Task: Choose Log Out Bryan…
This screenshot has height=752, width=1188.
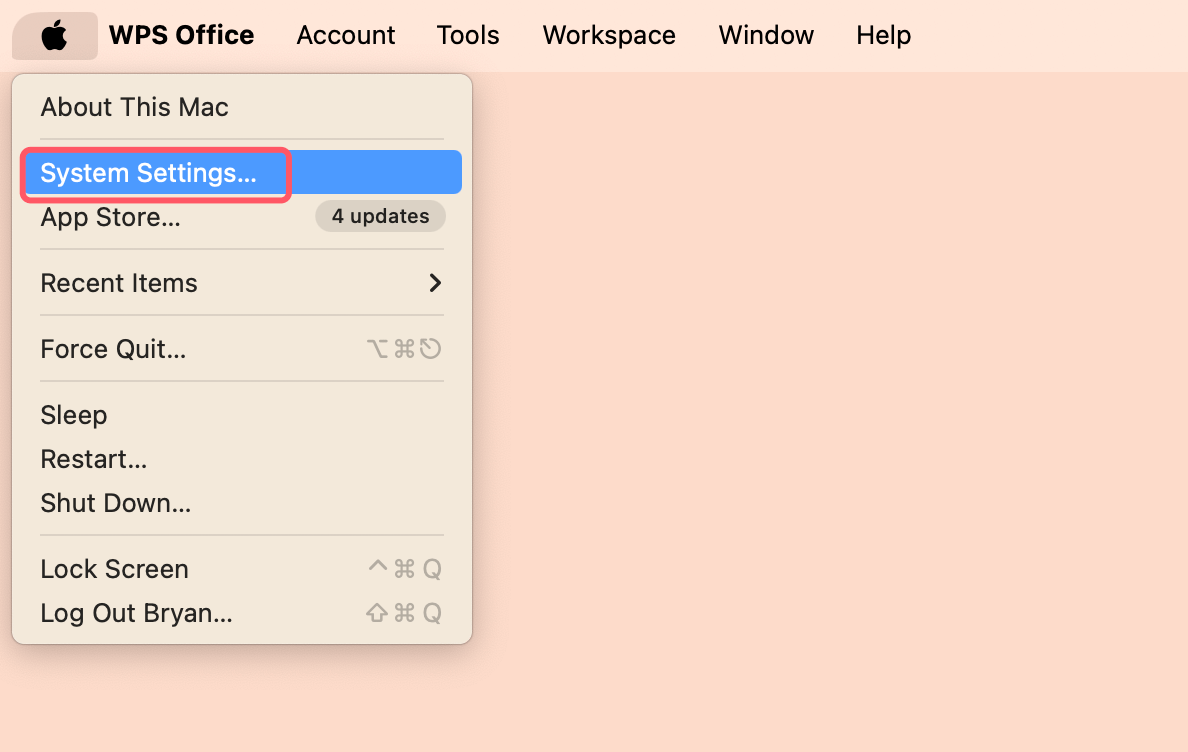Action: 242,613
